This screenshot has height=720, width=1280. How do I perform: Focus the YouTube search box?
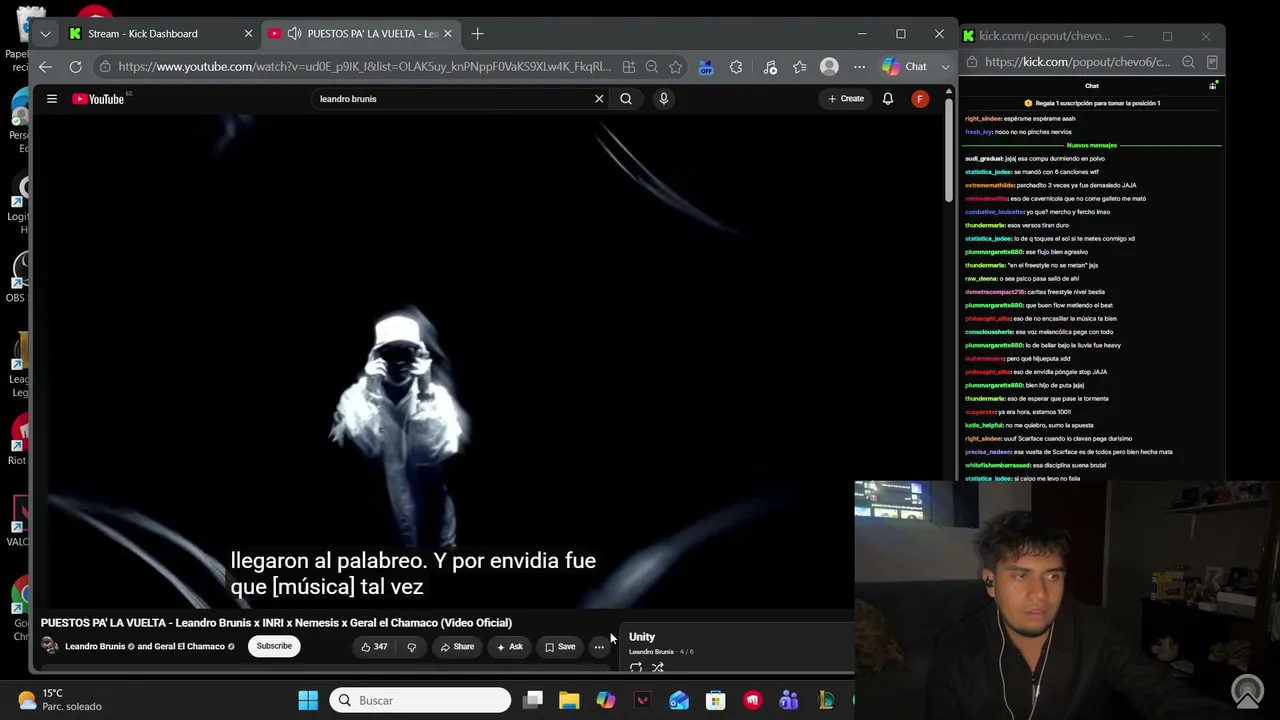453,99
